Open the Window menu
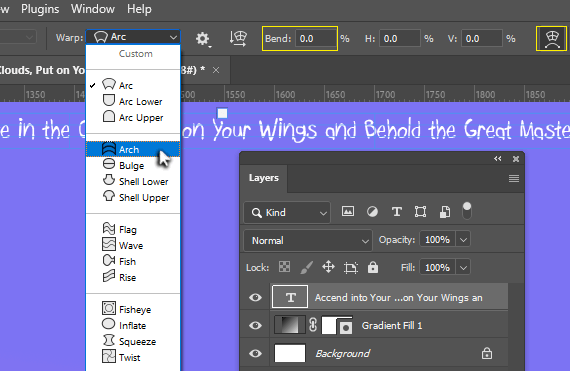This screenshot has height=371, width=570. click(93, 9)
